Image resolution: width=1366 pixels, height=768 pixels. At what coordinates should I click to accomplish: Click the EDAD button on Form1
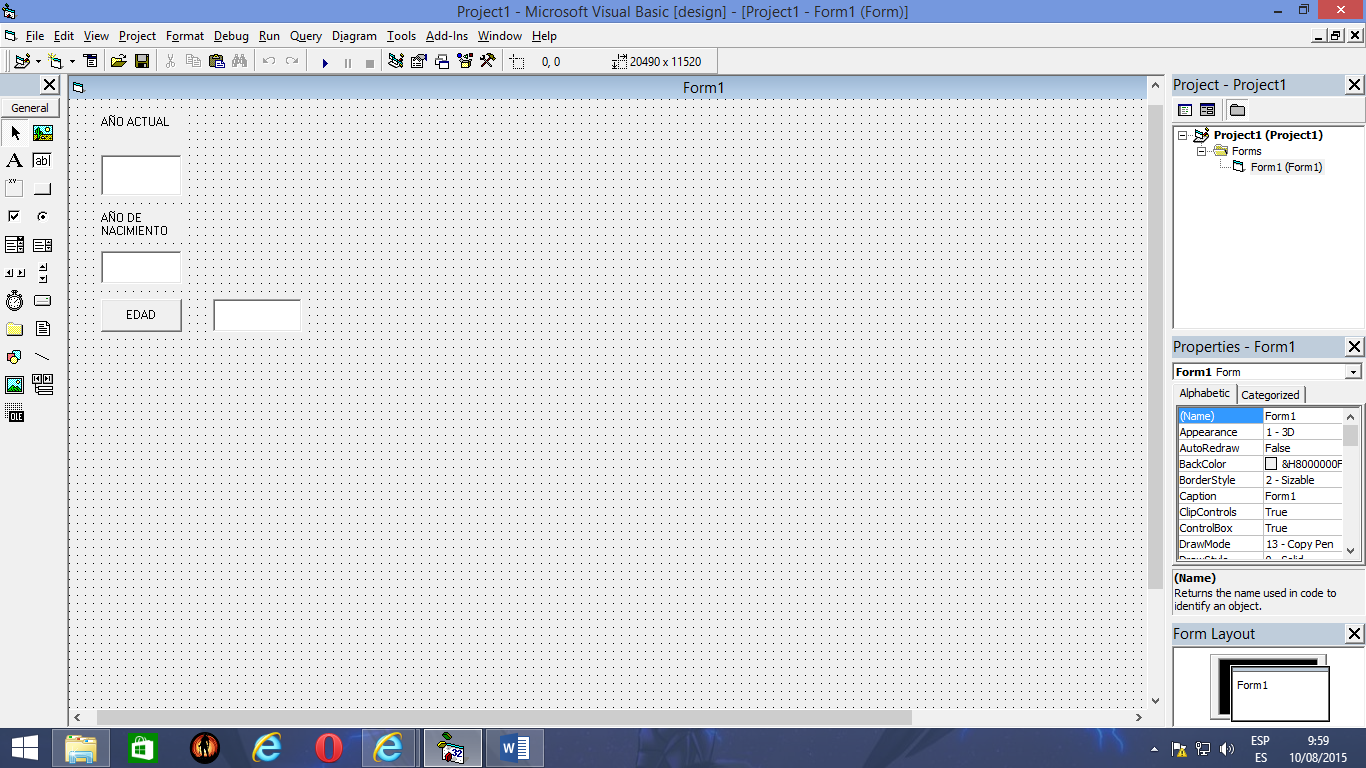[x=140, y=314]
